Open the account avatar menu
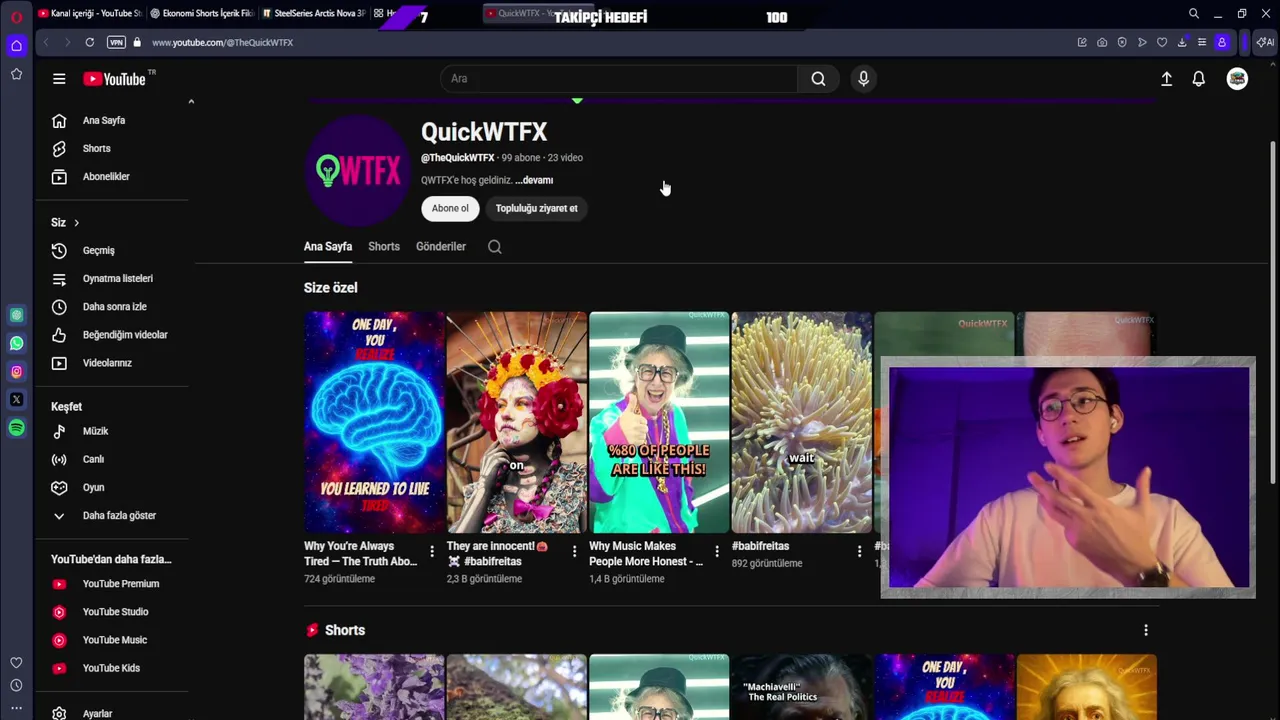 pos(1237,79)
